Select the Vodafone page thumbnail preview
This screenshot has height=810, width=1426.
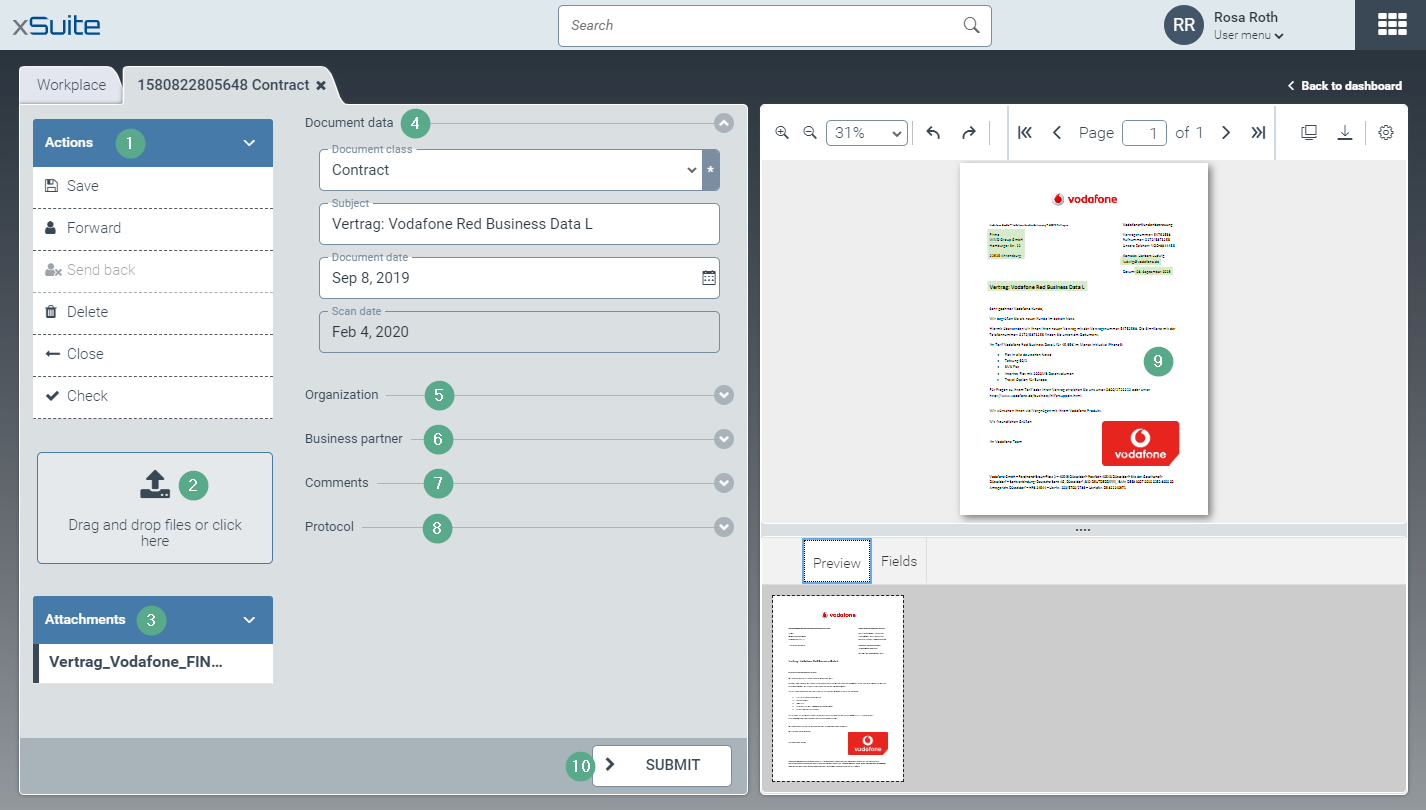coord(838,688)
